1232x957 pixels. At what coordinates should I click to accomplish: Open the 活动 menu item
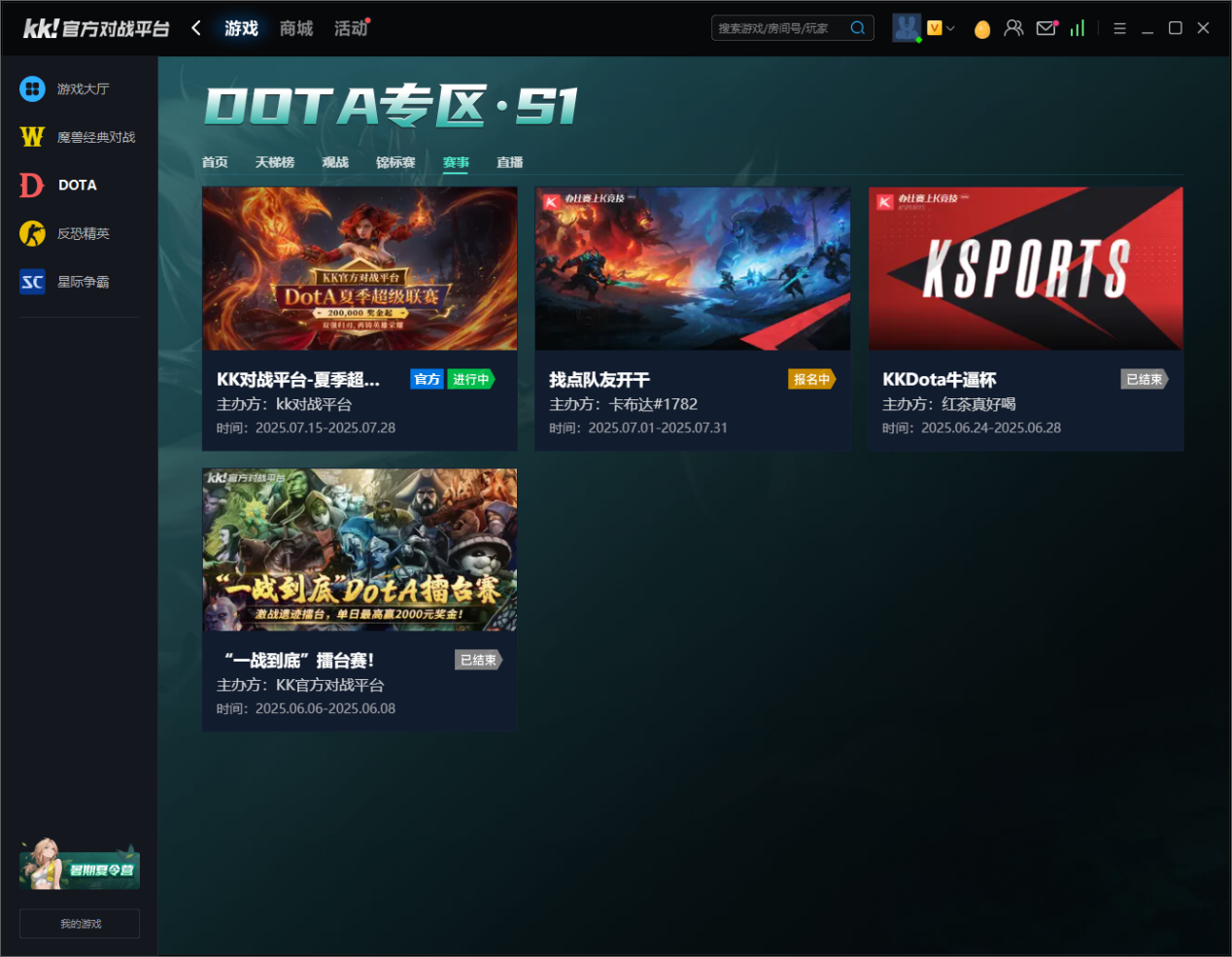351,28
